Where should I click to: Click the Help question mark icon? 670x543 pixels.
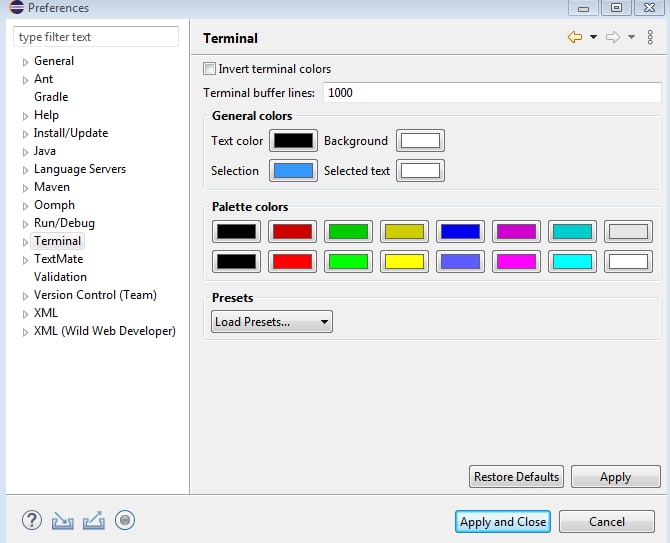[x=32, y=520]
